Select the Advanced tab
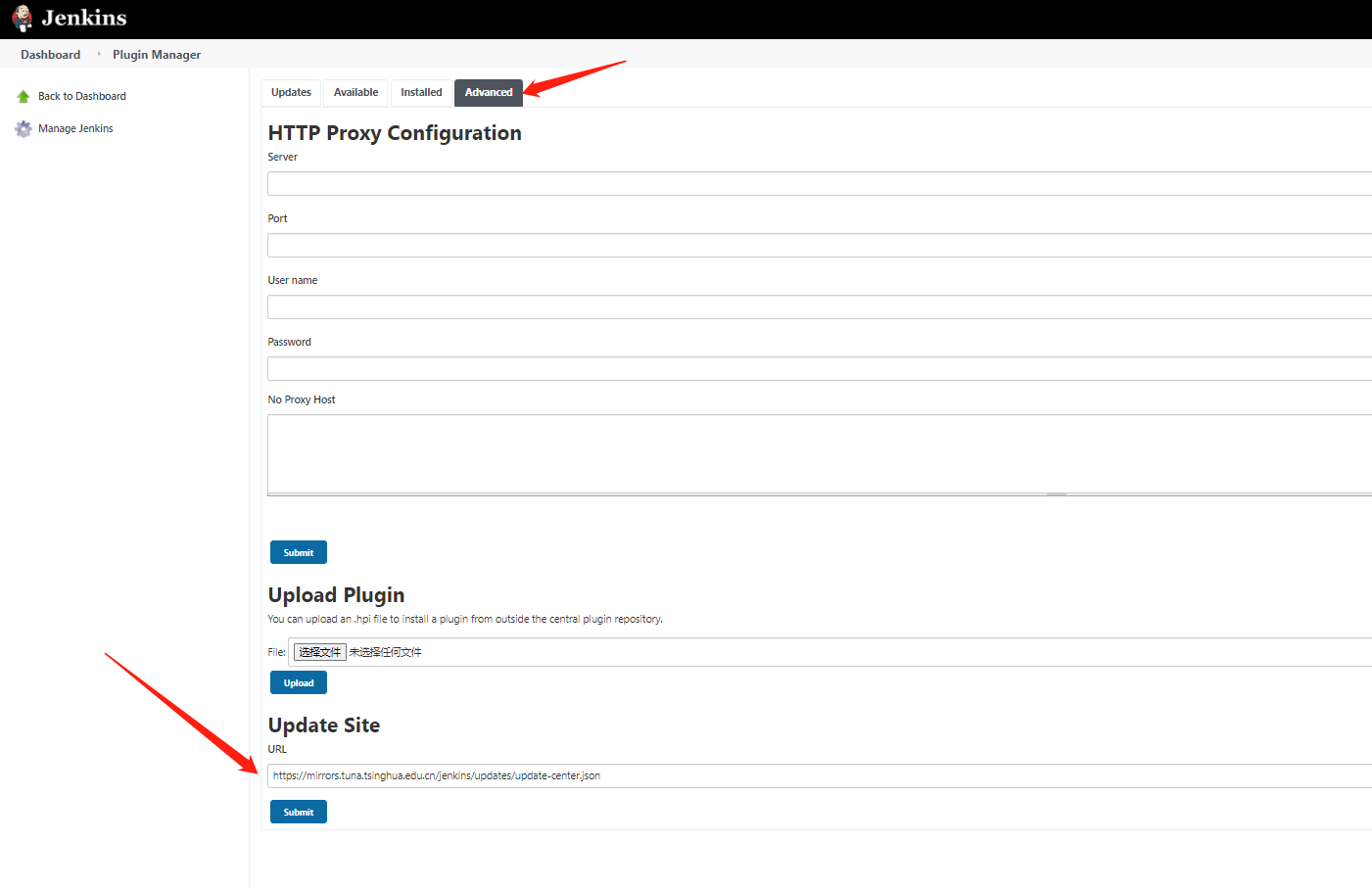 pyautogui.click(x=489, y=92)
